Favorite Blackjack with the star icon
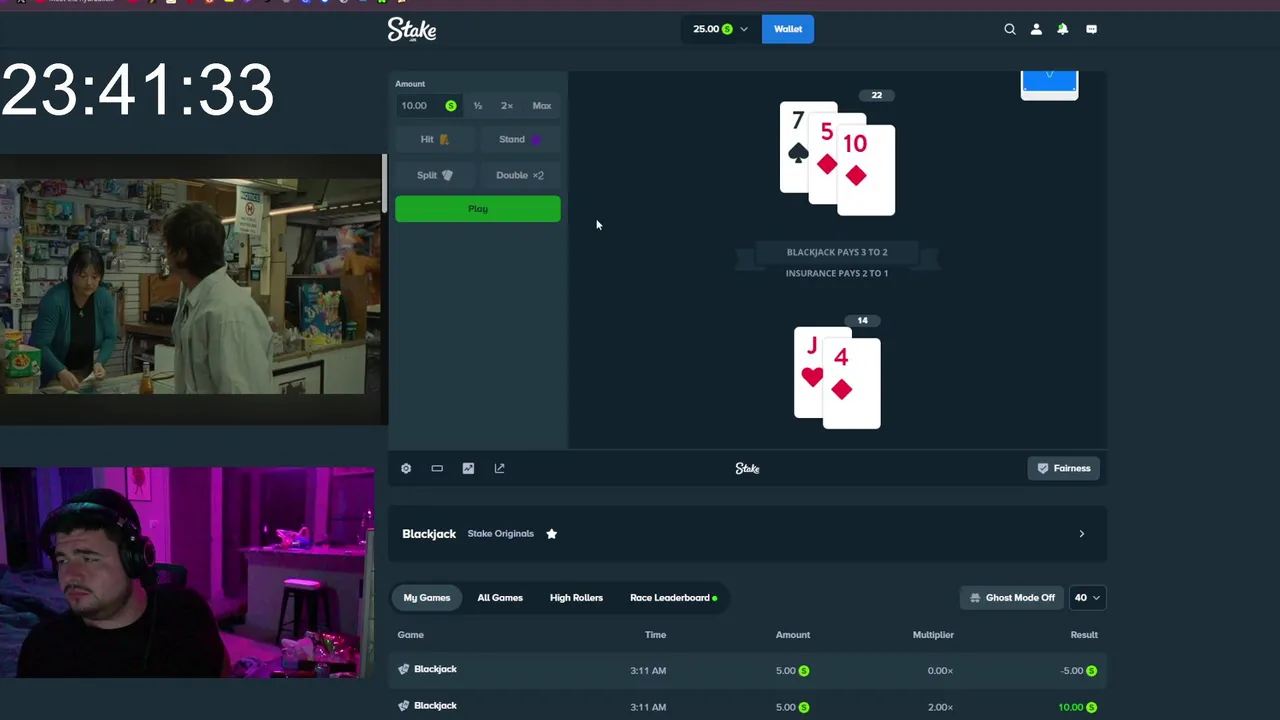Screen dimensions: 1280x720 click(551, 533)
